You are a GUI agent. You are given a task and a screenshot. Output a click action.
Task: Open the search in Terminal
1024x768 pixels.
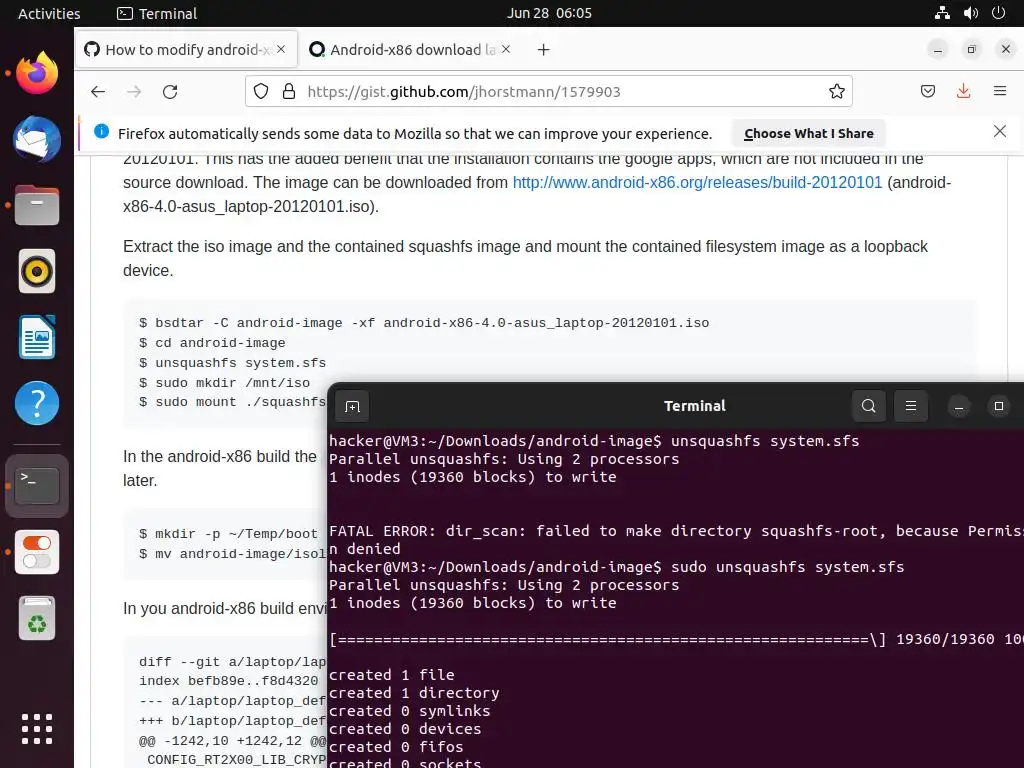coord(869,406)
